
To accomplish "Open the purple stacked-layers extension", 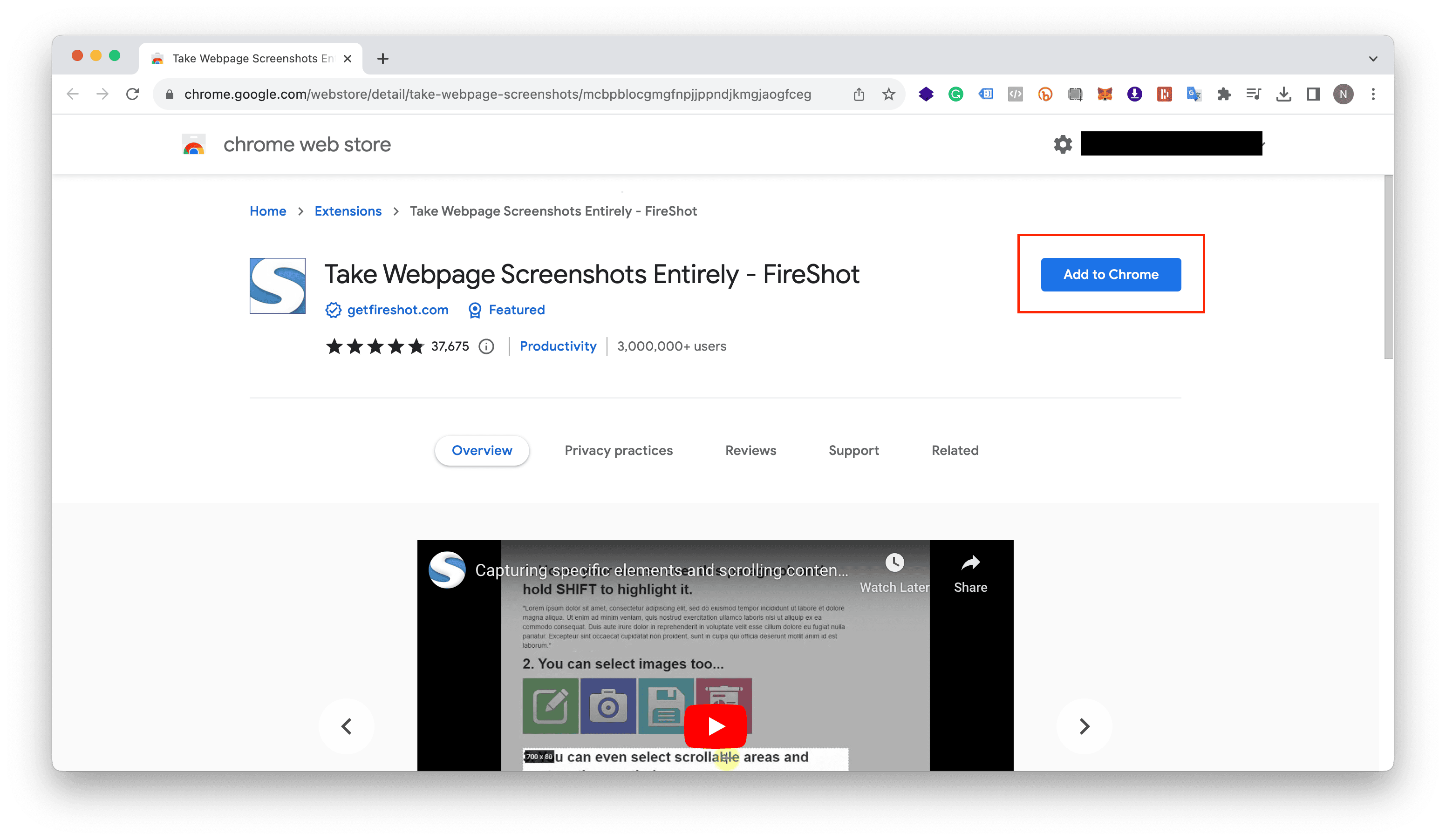I will pyautogui.click(x=926, y=94).
